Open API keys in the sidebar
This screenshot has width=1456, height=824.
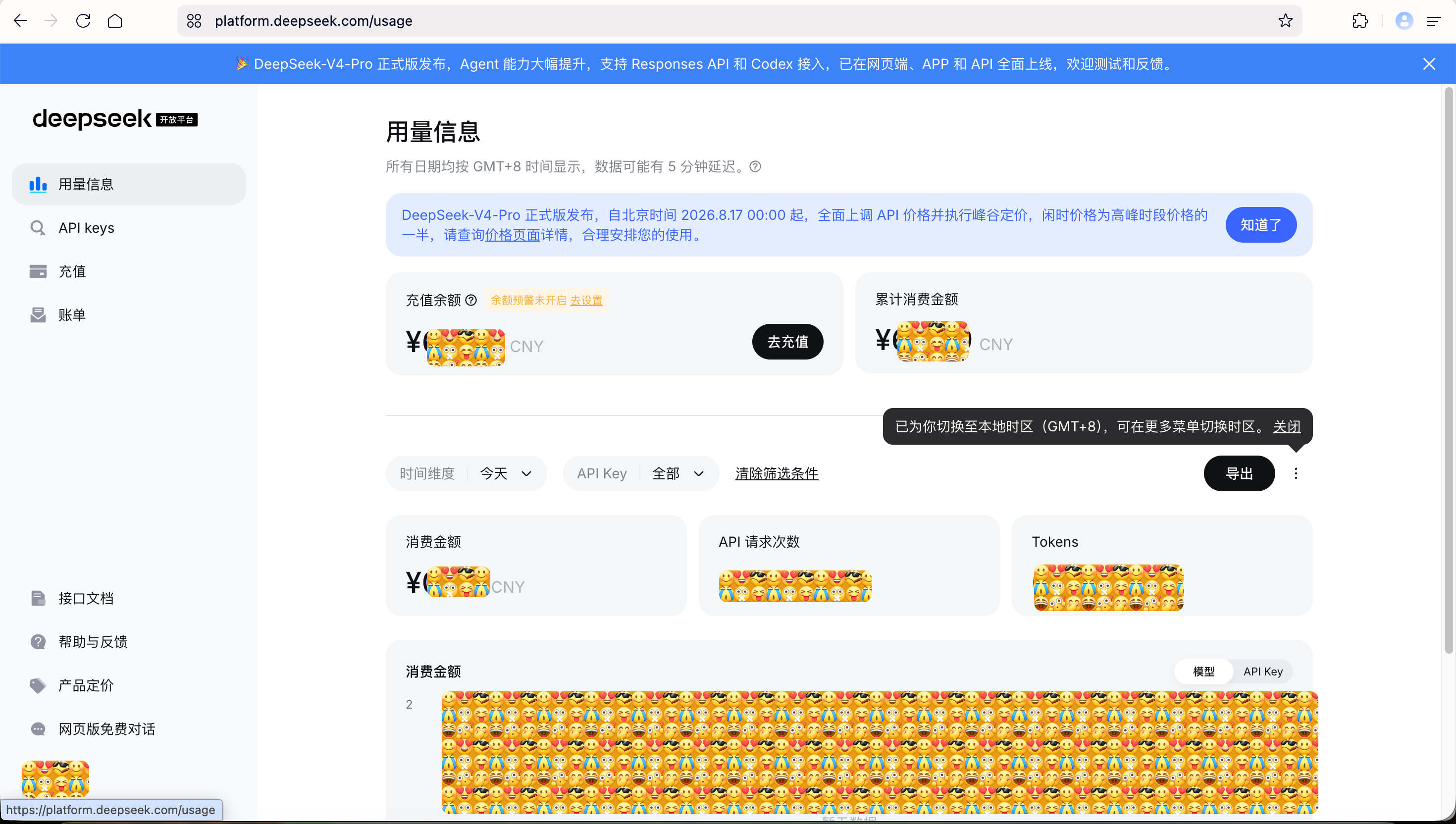pos(128,228)
